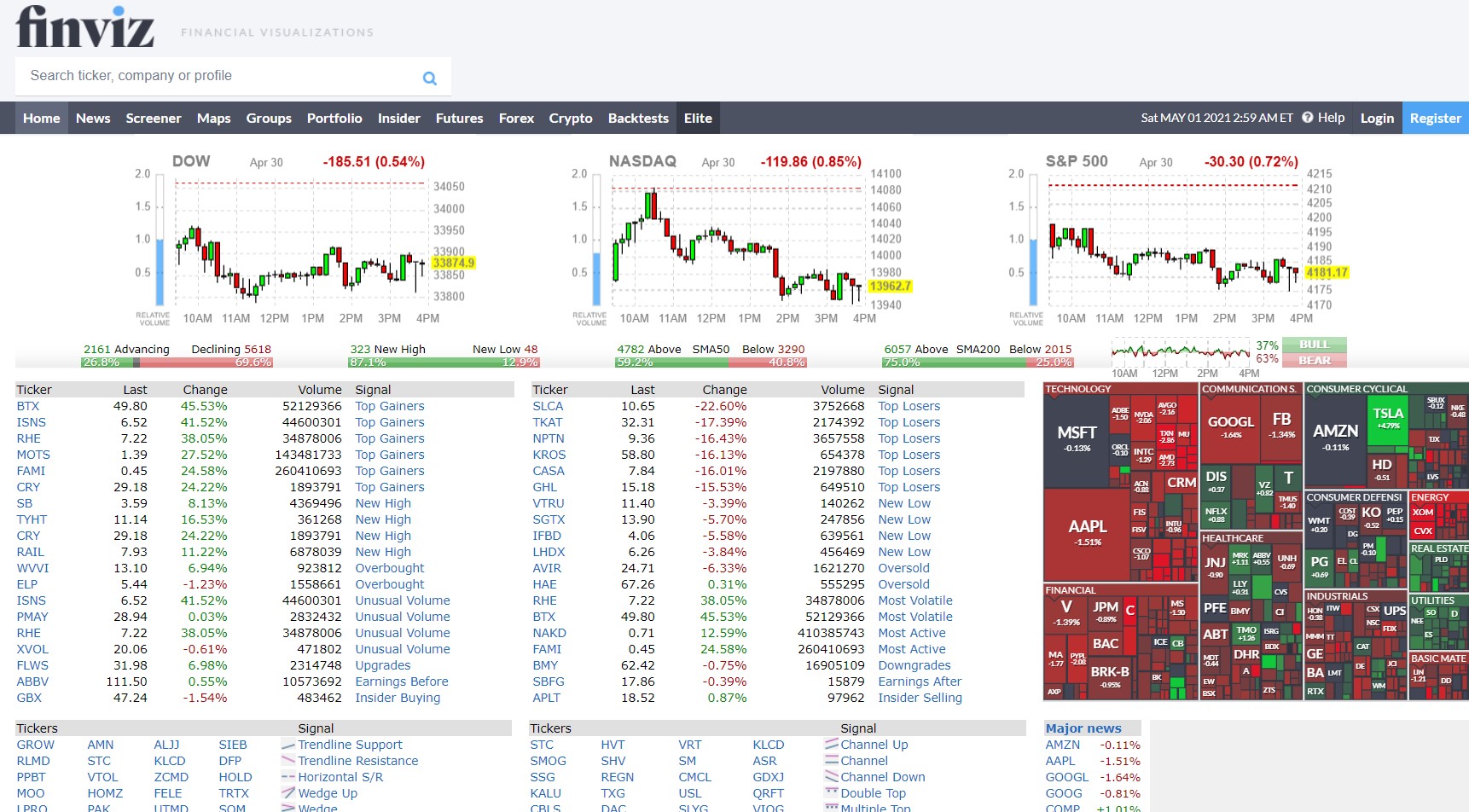The height and width of the screenshot is (812, 1469).
Task: Click the MSFT tile in heatmap
Action: tap(1077, 439)
